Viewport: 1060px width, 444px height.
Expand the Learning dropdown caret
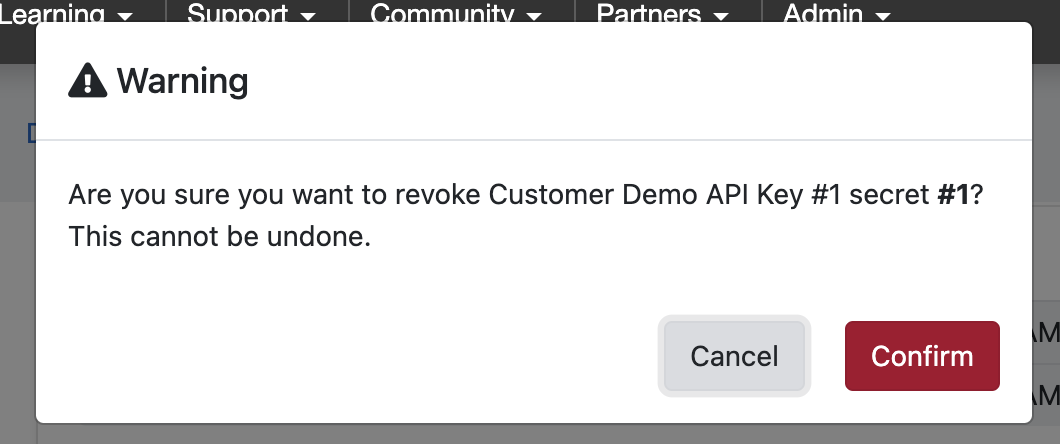pyautogui.click(x=125, y=16)
